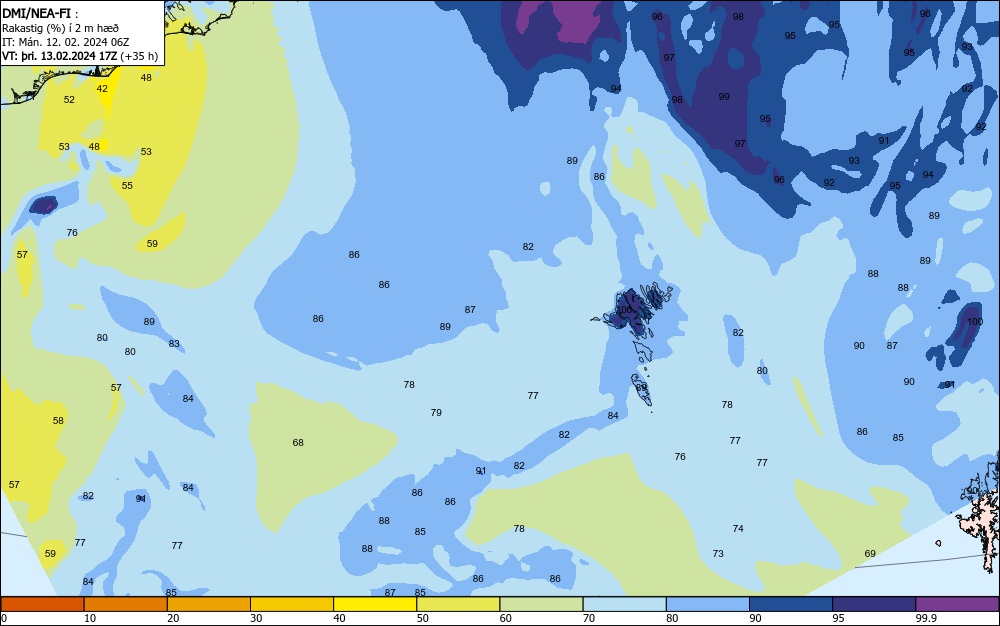The height and width of the screenshot is (626, 1000).
Task: Click the legend tick label 40
Action: coord(339,618)
